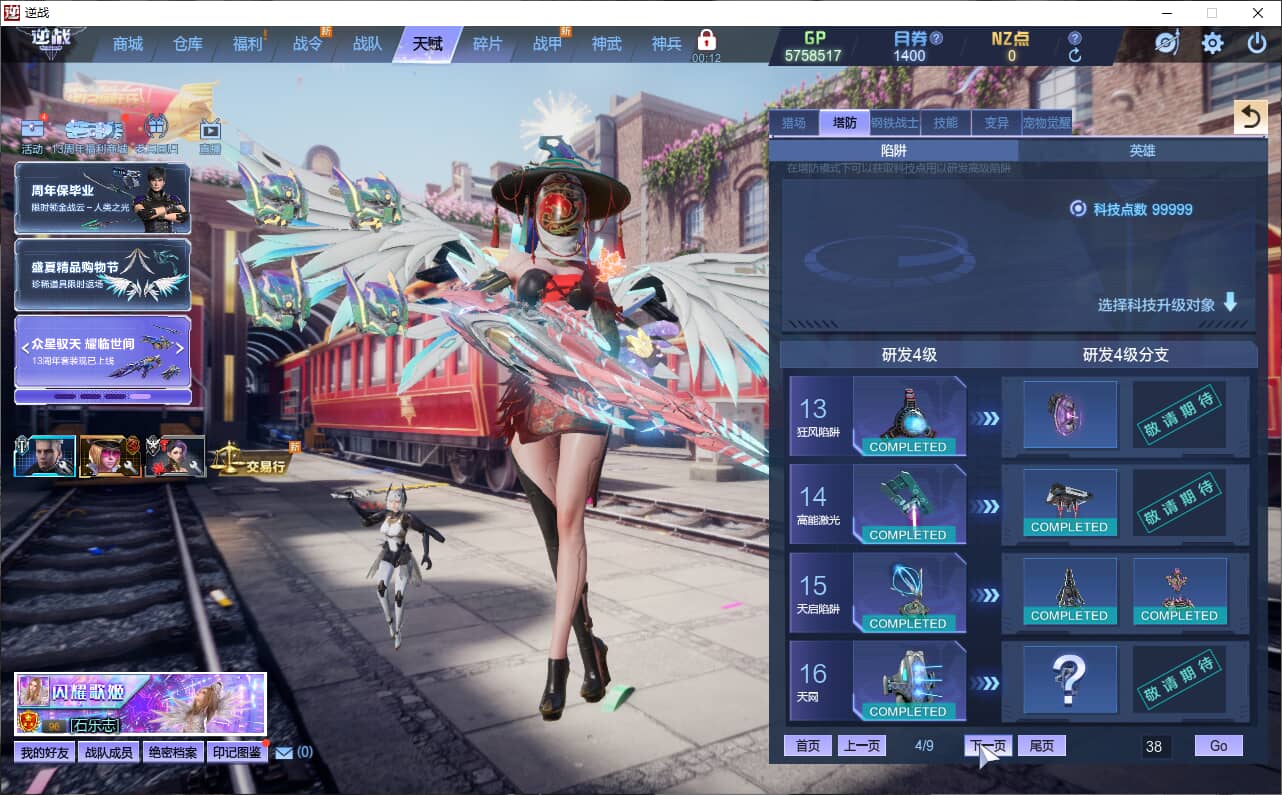Open the 仓库 warehouse tab
The height and width of the screenshot is (795, 1282).
(x=188, y=44)
